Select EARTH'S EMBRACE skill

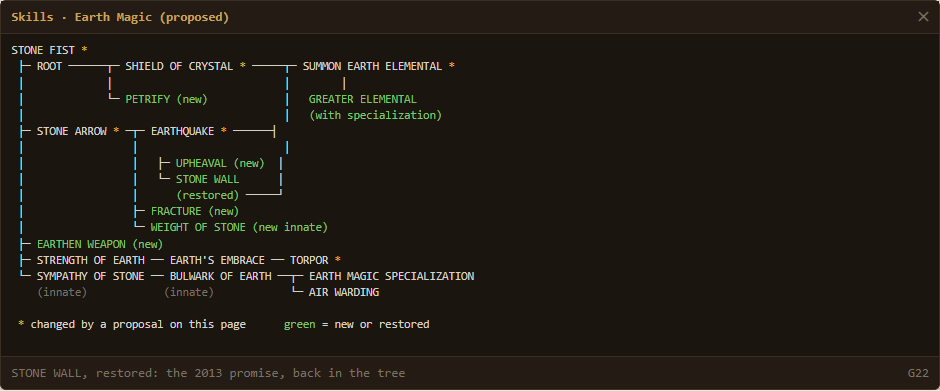[217, 260]
